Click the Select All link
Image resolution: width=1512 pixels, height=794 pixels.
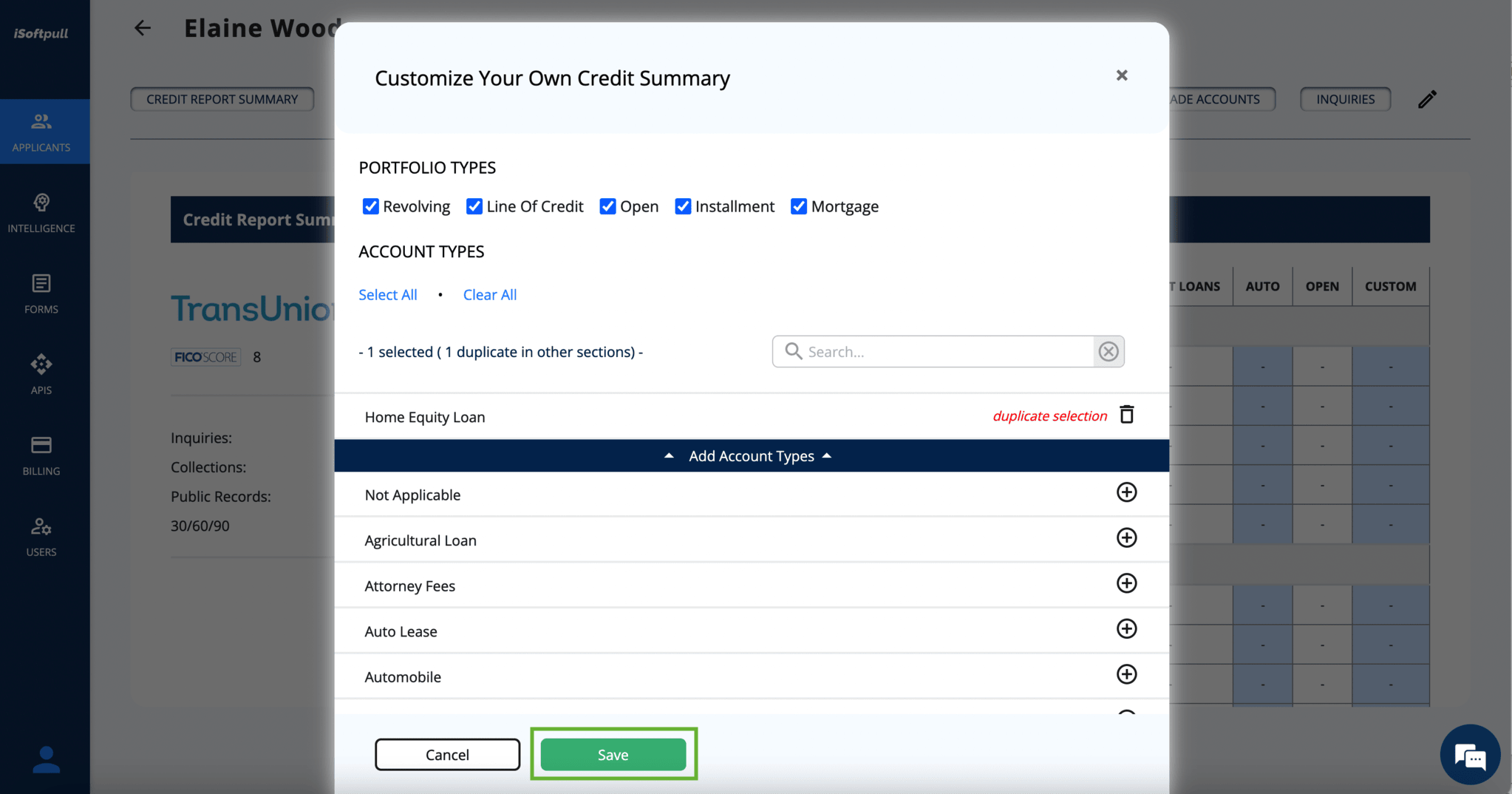(388, 295)
